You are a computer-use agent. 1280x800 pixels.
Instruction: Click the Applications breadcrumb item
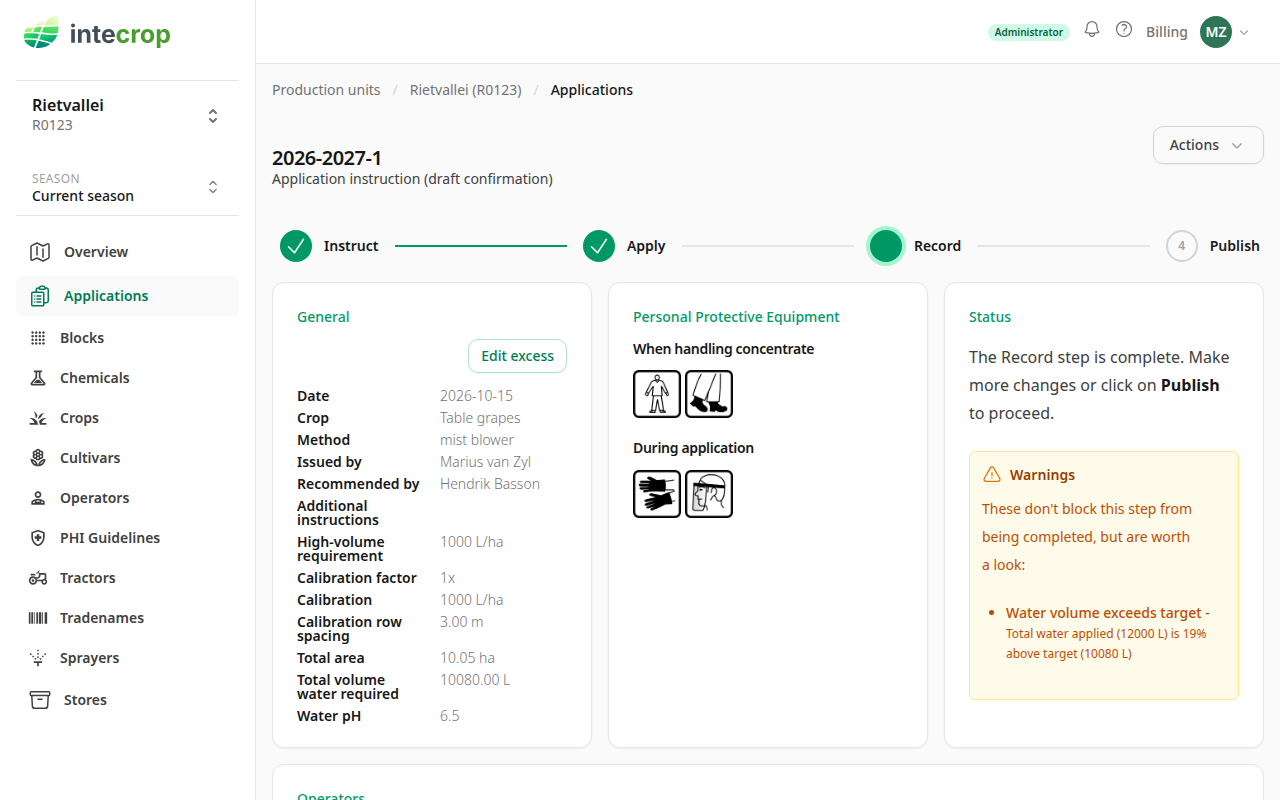click(592, 90)
